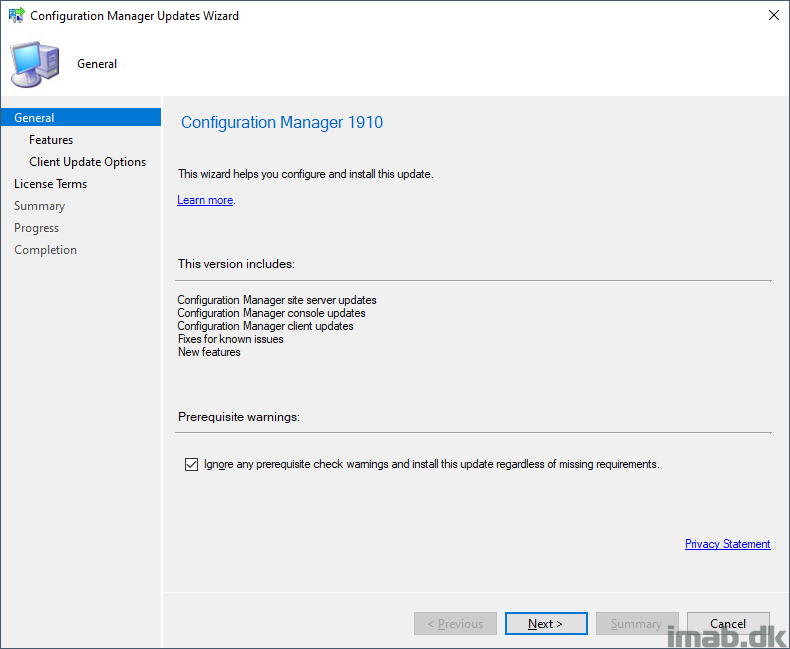Click the wizard title bar icon

tap(17, 15)
